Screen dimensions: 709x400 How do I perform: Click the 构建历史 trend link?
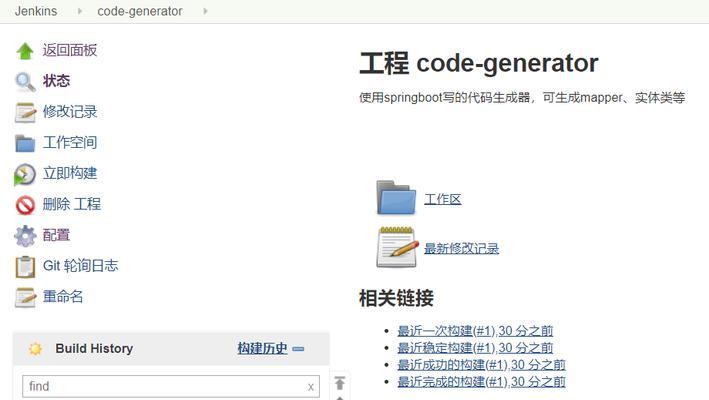tap(263, 348)
